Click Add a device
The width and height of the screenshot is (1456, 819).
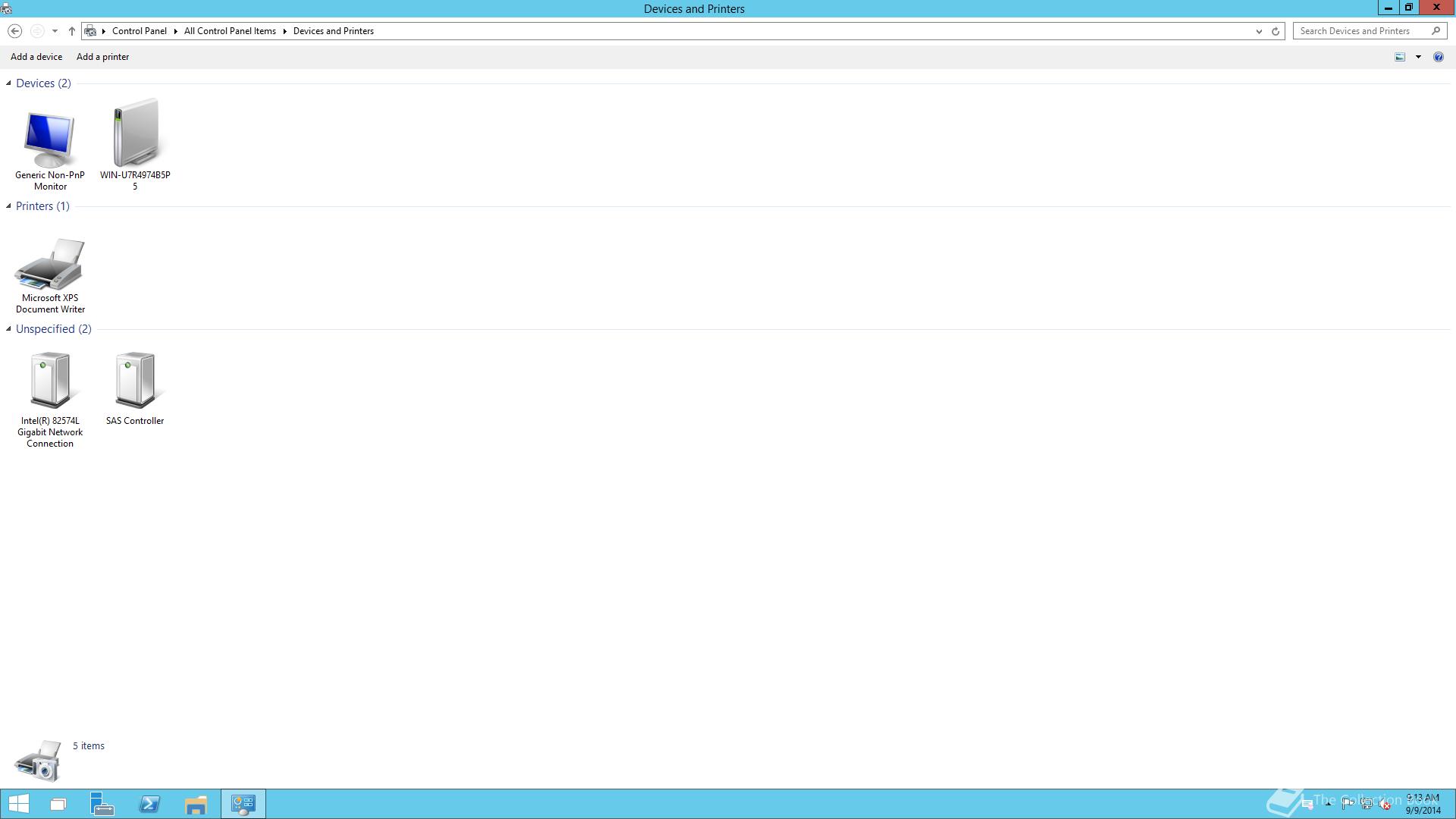pyautogui.click(x=36, y=57)
